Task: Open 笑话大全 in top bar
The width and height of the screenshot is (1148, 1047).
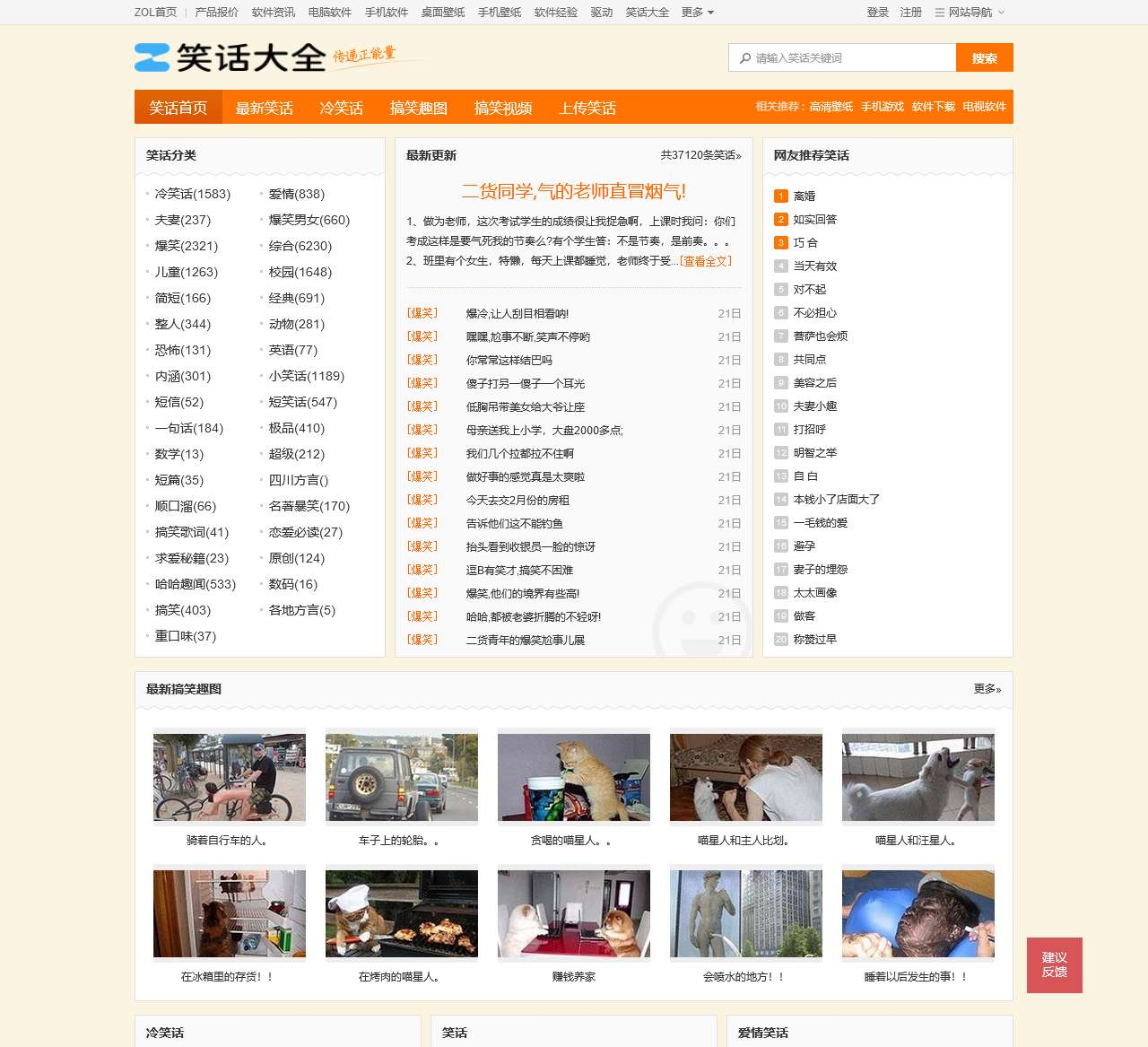Action: point(648,13)
